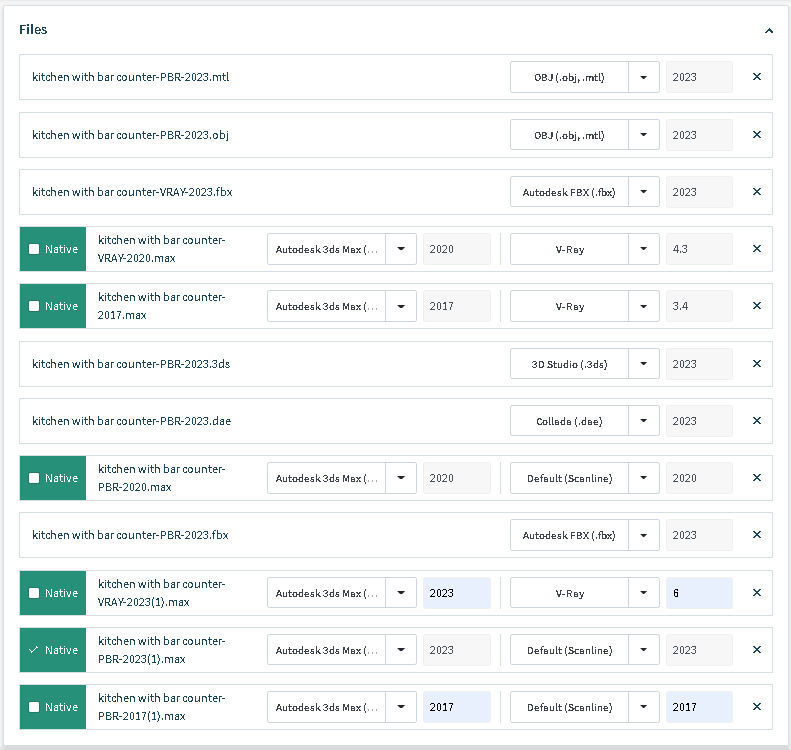
Task: Edit the 3ds Max version field for VRAY-2023(1).max
Action: (456, 593)
